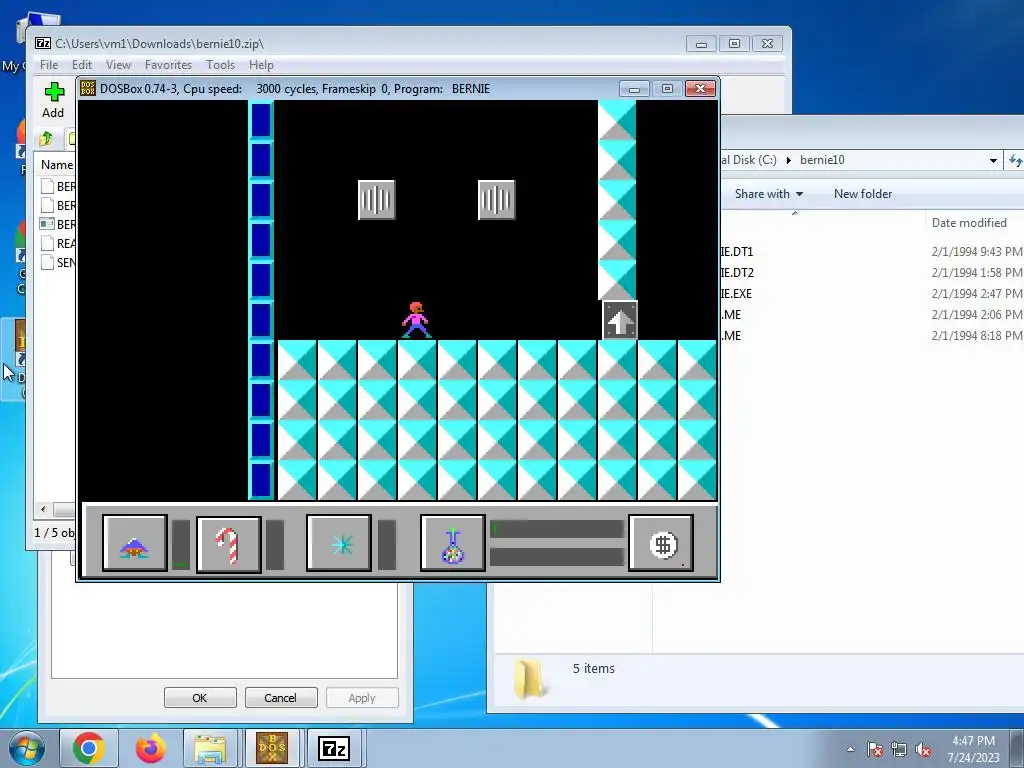Screen dimensions: 1024x768
Task: Click New folder in Explorer toolbar
Action: [x=863, y=193]
